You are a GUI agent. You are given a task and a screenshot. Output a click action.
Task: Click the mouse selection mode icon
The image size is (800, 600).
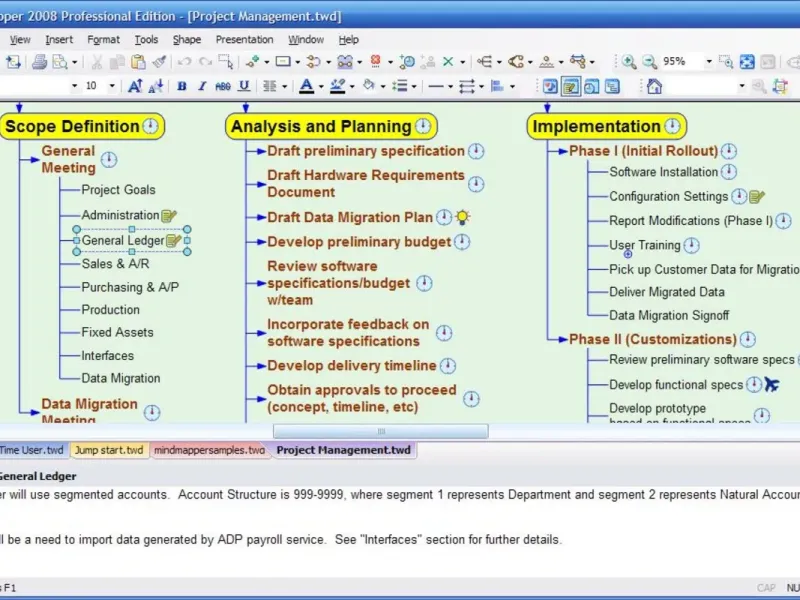point(226,62)
